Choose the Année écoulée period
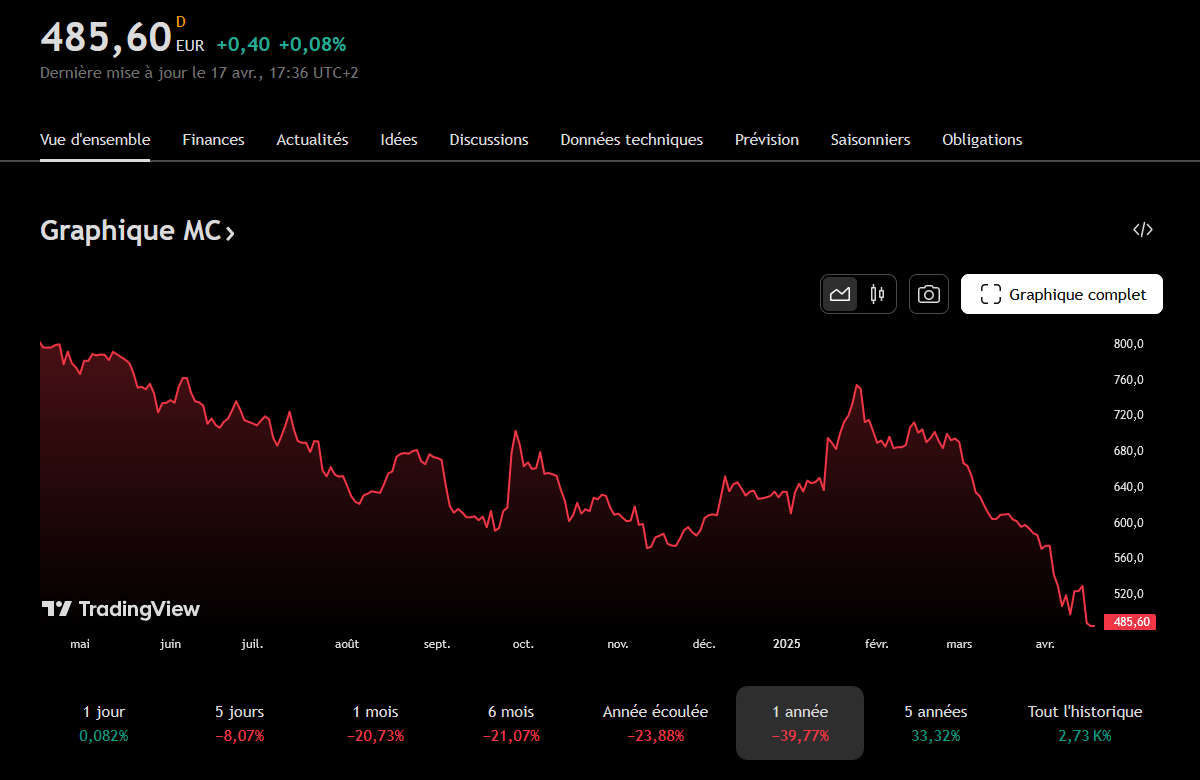Screen dimensions: 1200x780 655,723
